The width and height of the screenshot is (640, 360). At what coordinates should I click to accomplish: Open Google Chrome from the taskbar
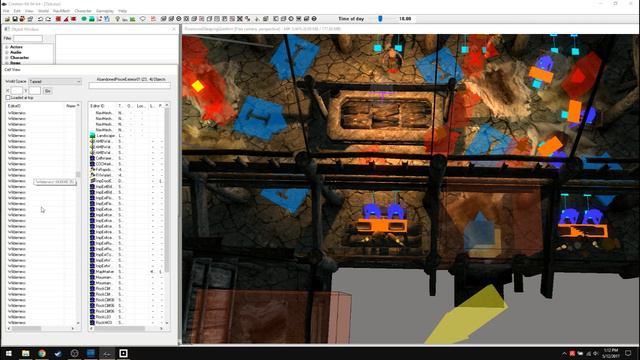point(42,353)
